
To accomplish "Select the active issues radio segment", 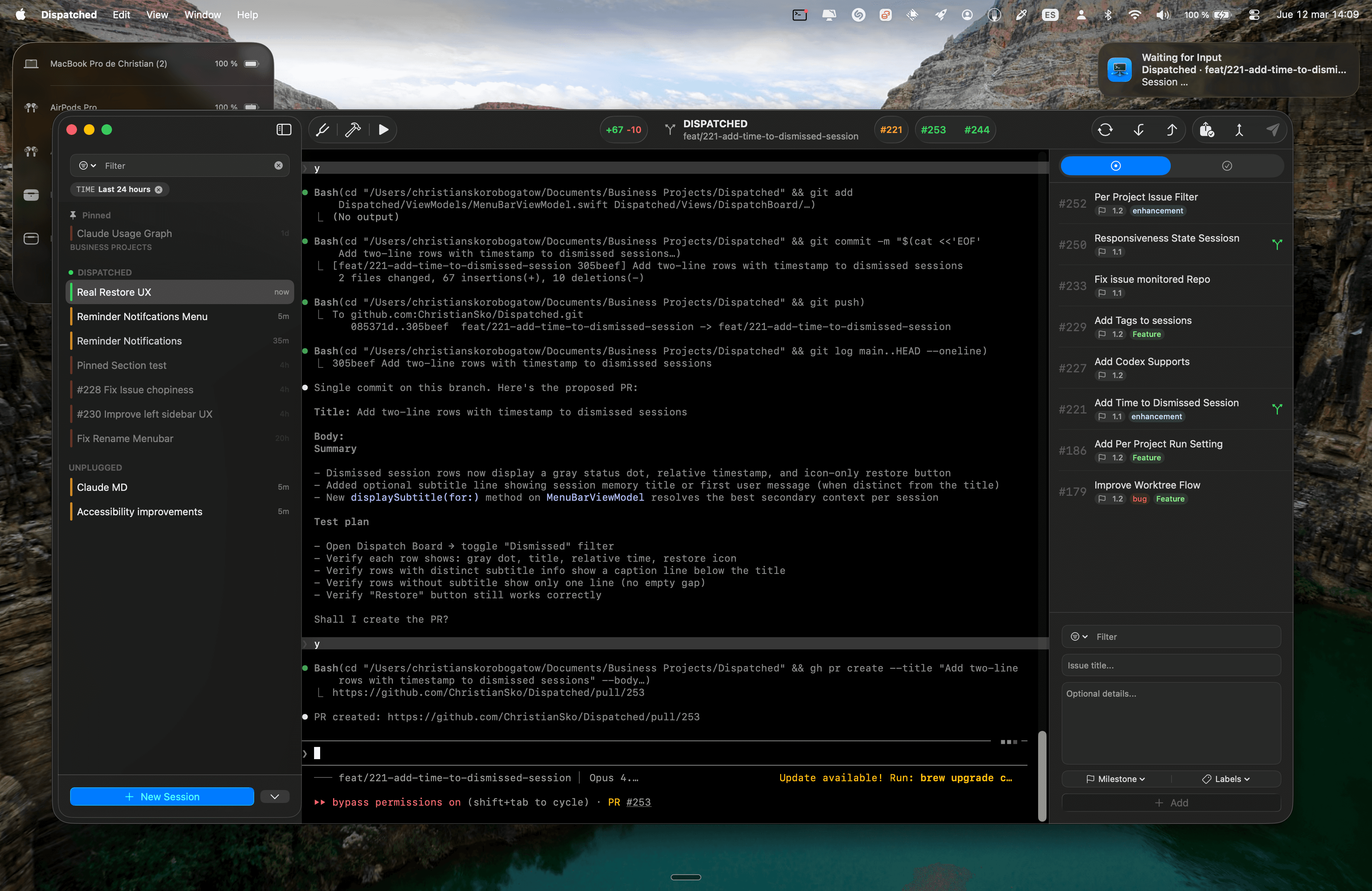I will [1116, 166].
